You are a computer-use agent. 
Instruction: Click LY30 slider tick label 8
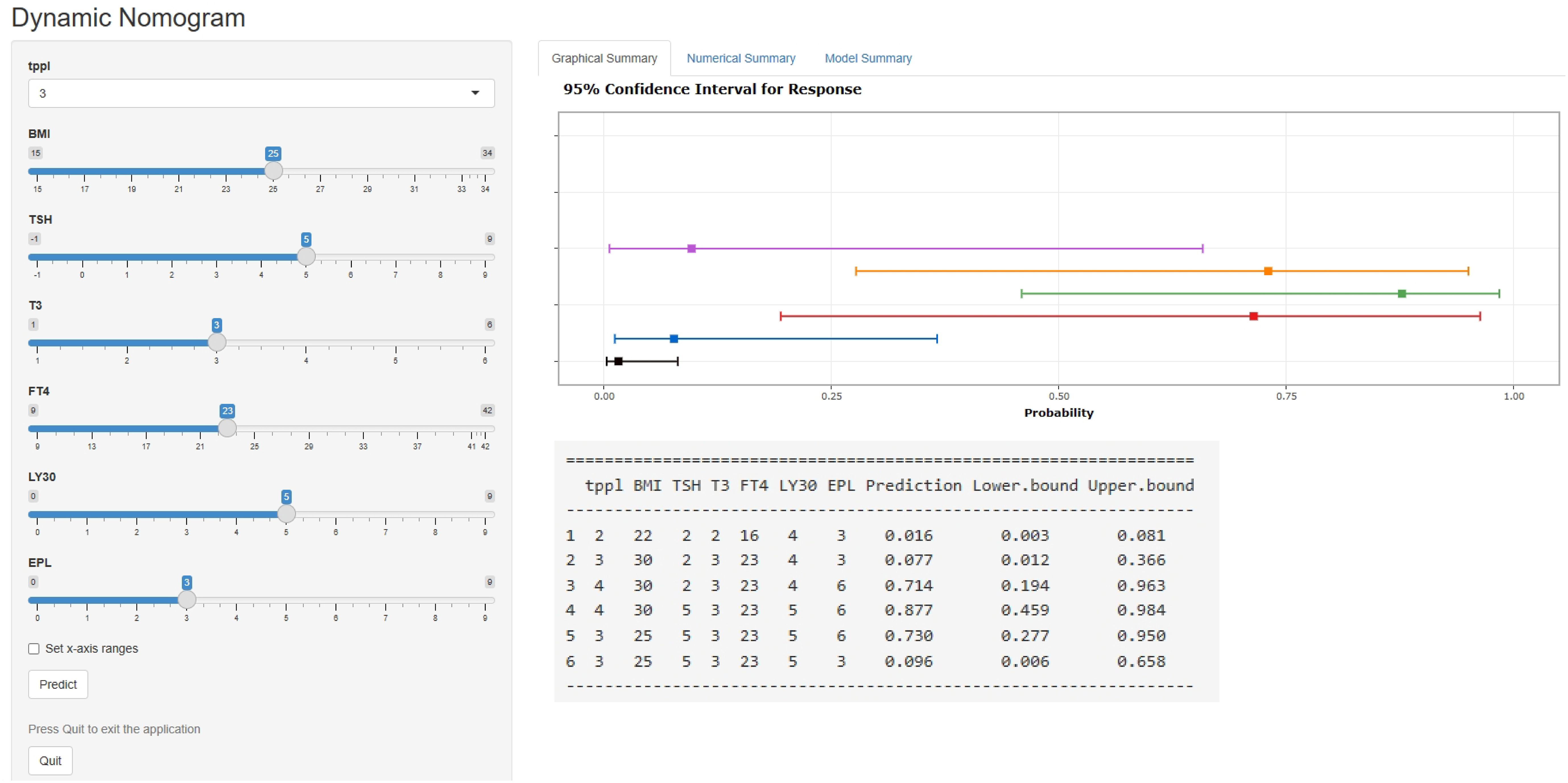click(x=435, y=532)
